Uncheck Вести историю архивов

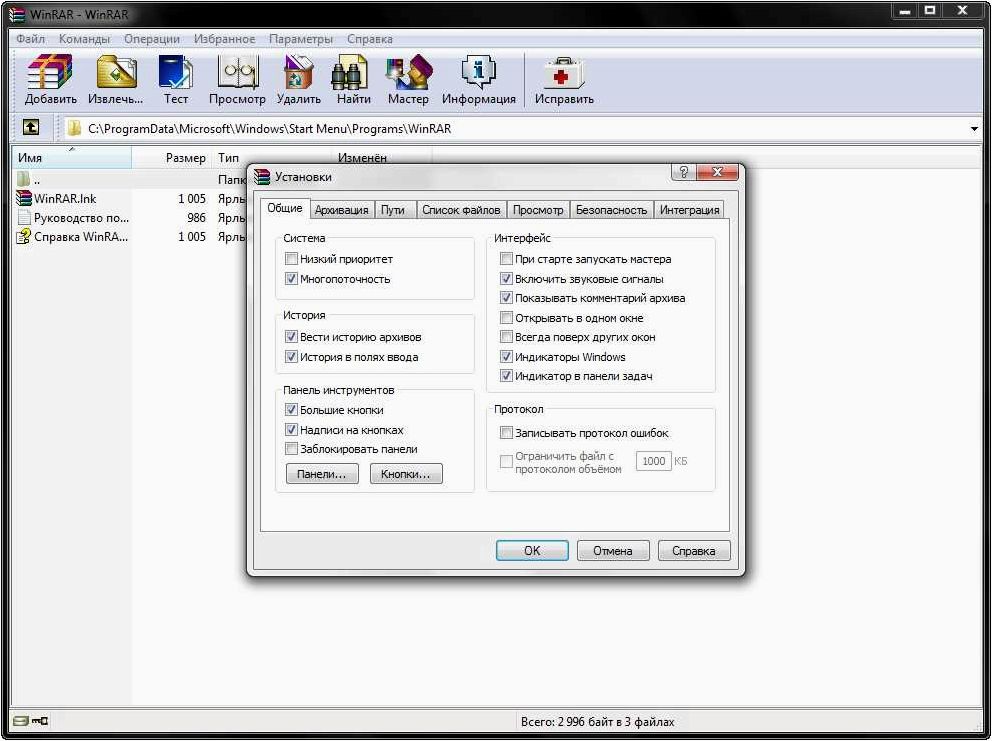click(x=291, y=337)
